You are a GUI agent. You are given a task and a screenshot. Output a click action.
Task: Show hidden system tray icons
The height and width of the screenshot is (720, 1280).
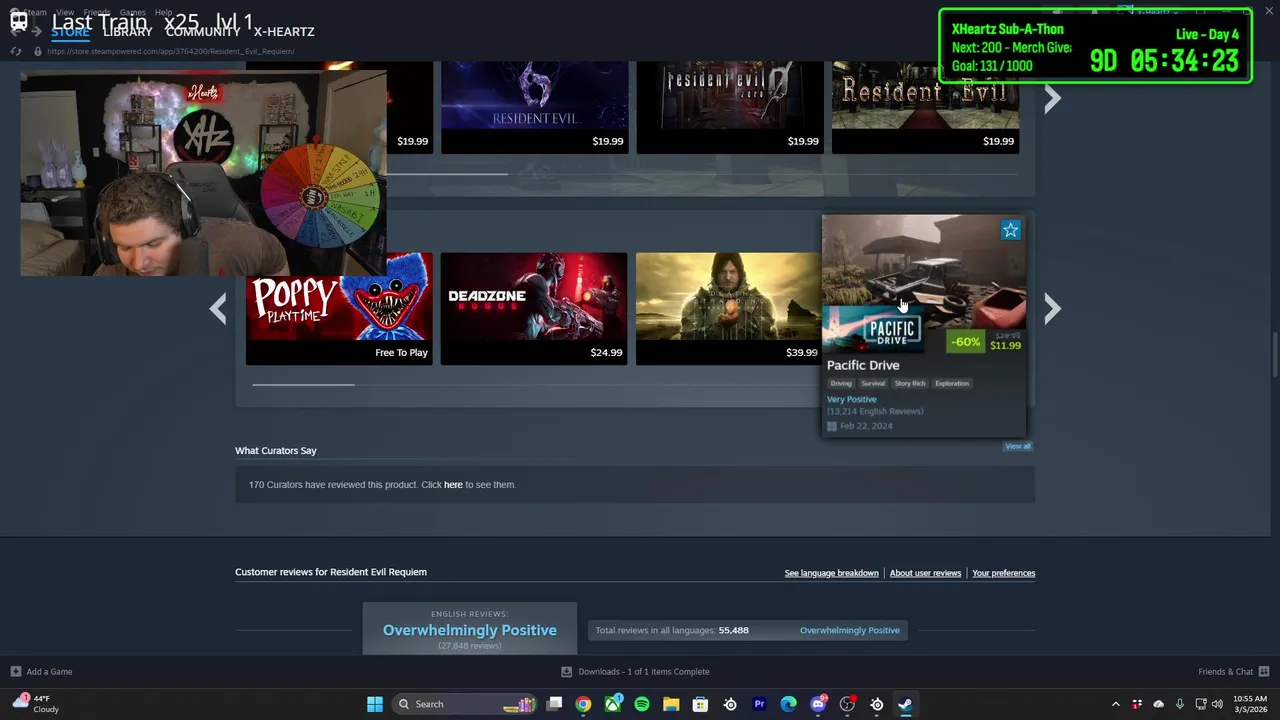1116,704
